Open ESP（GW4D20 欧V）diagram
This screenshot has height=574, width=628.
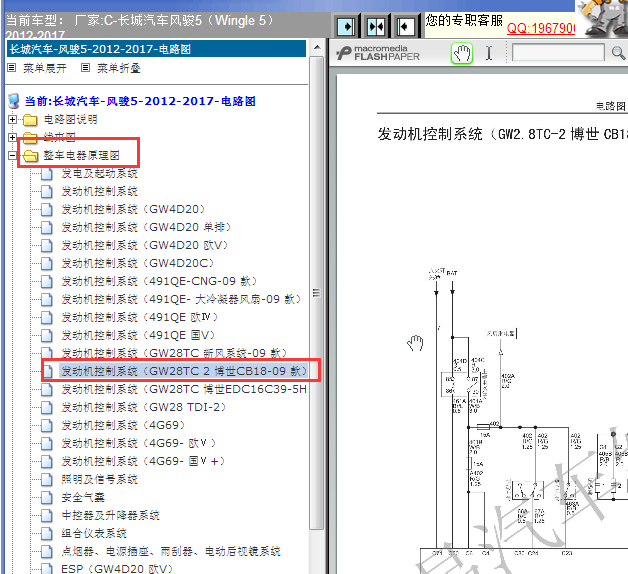pos(117,568)
